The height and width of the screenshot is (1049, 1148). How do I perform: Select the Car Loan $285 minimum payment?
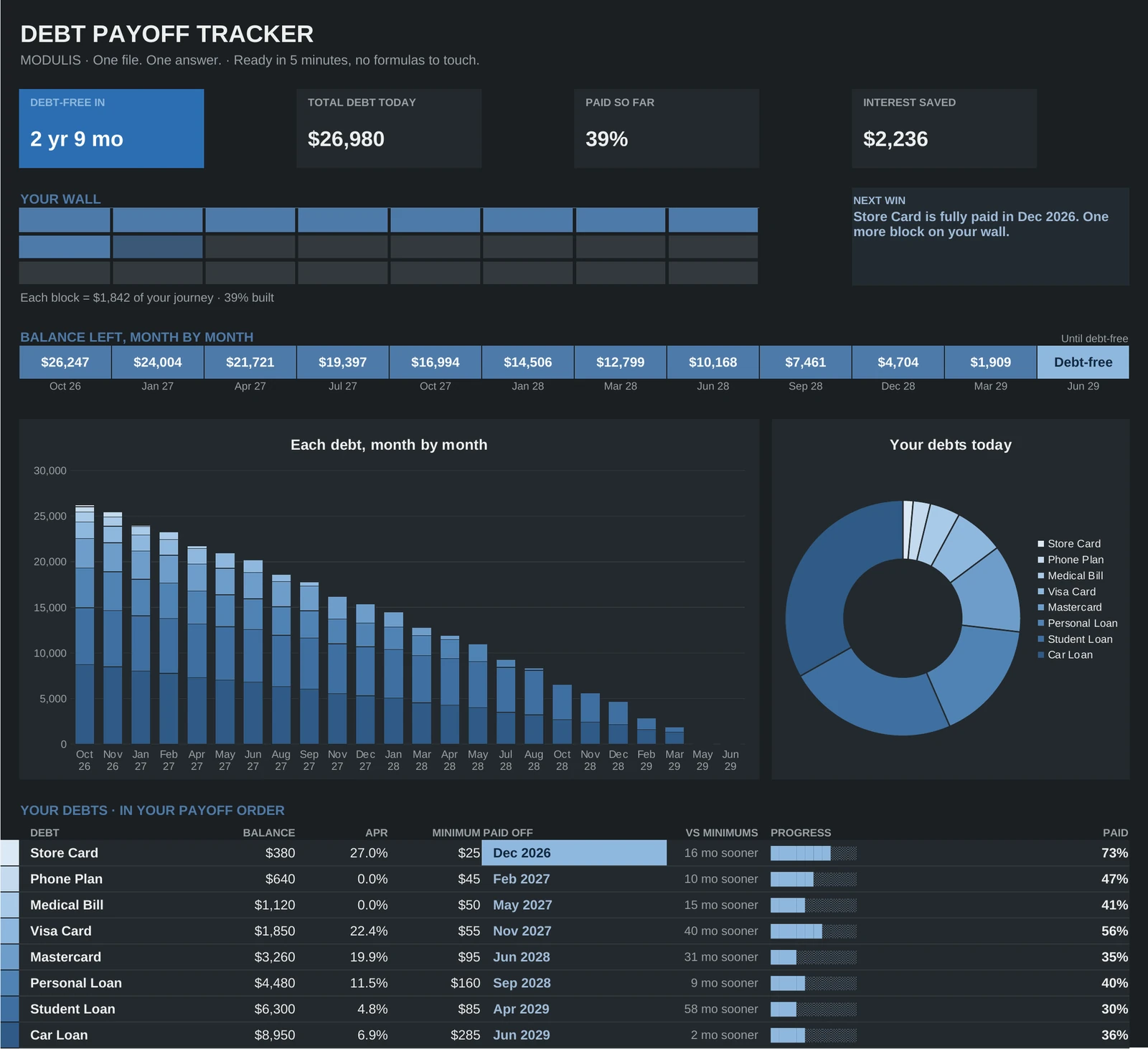[x=466, y=1035]
